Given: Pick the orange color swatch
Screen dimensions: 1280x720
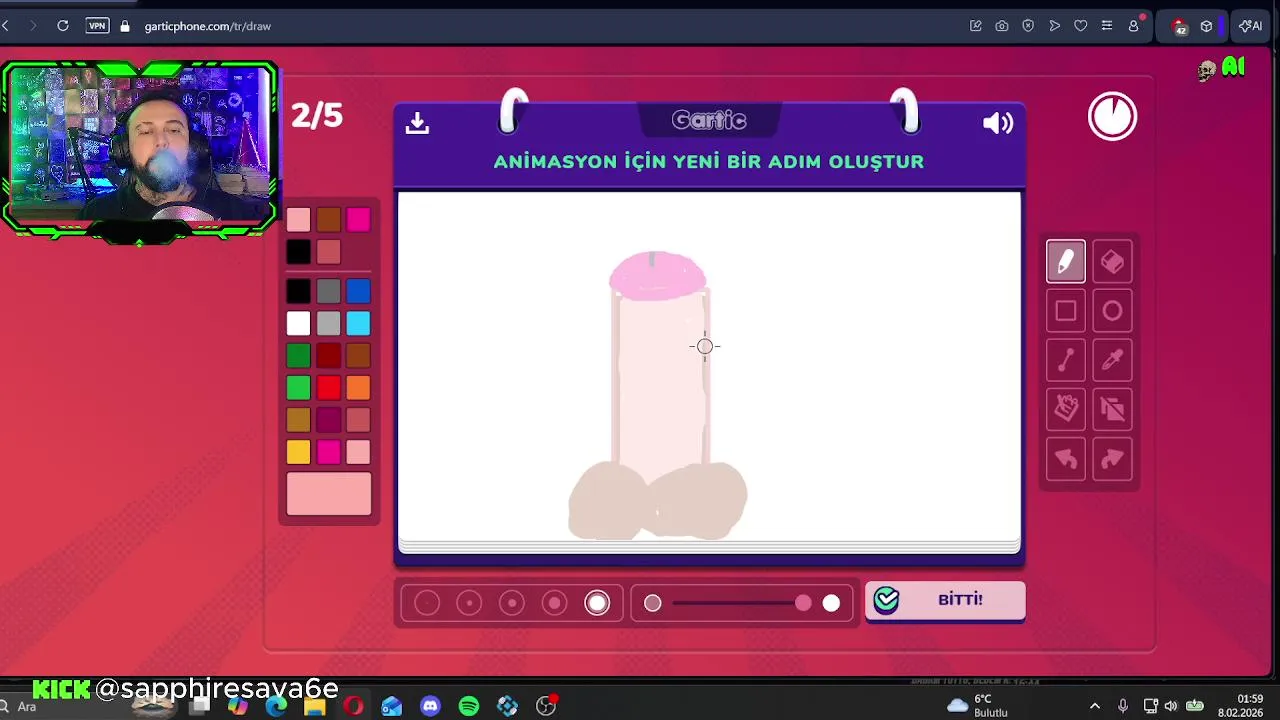Looking at the screenshot, I should [359, 387].
